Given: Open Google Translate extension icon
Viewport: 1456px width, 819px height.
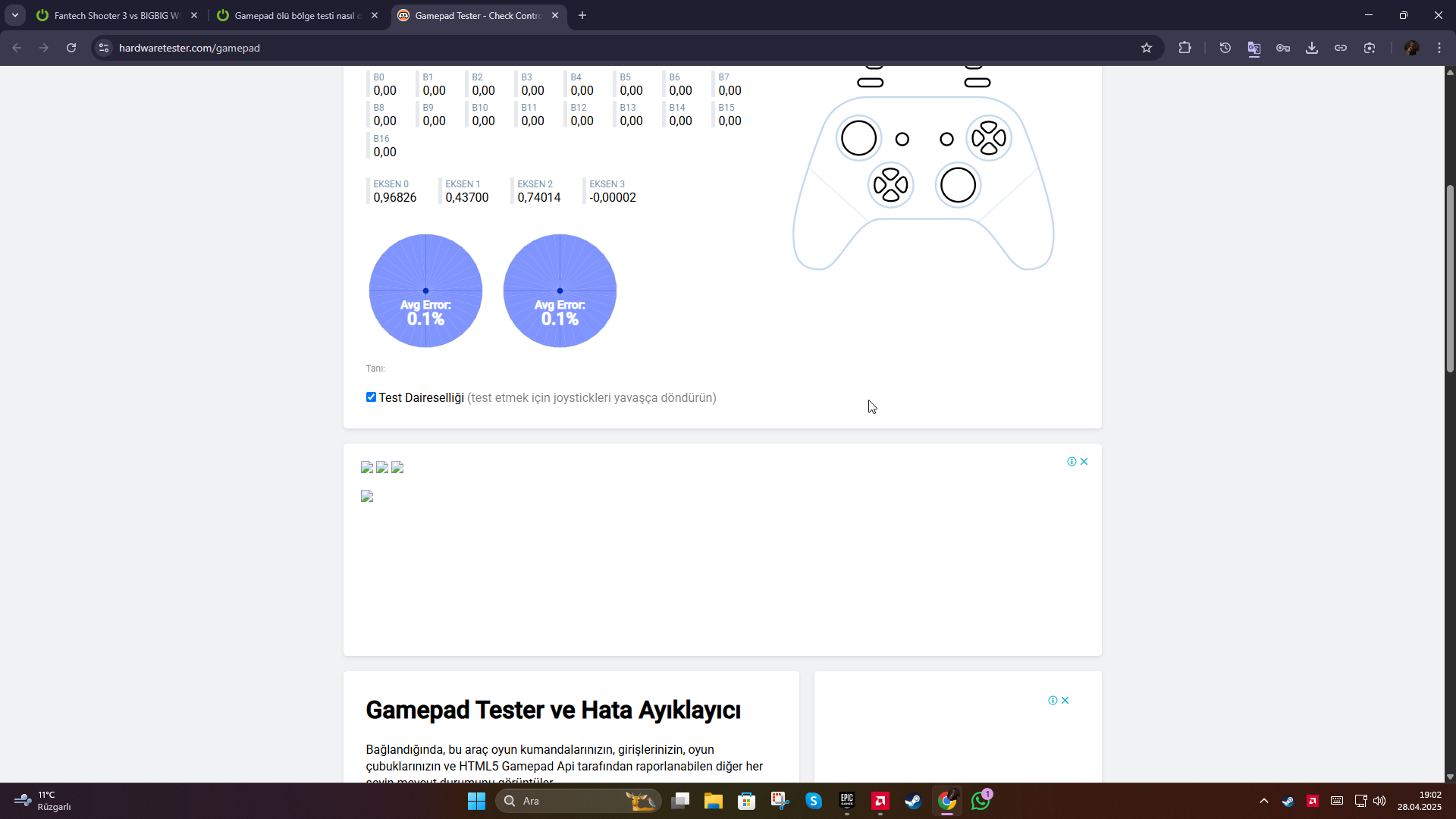Looking at the screenshot, I should (x=1254, y=48).
